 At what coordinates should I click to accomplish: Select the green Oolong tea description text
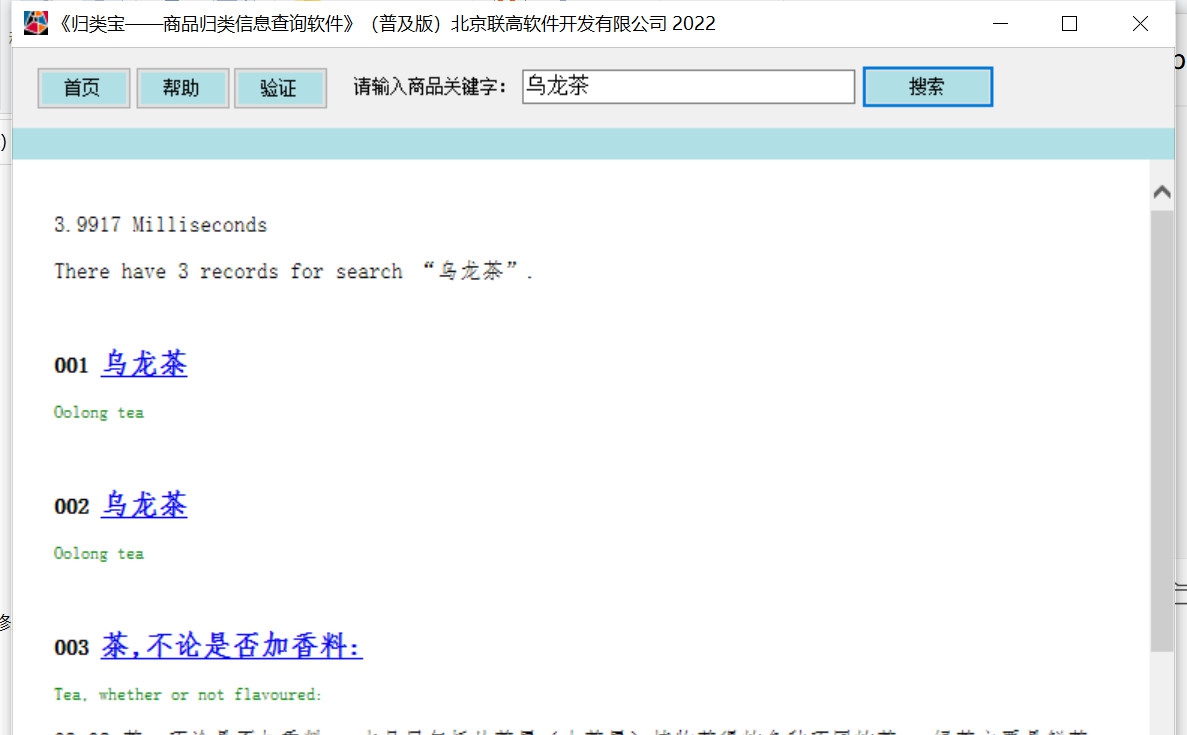point(98,411)
